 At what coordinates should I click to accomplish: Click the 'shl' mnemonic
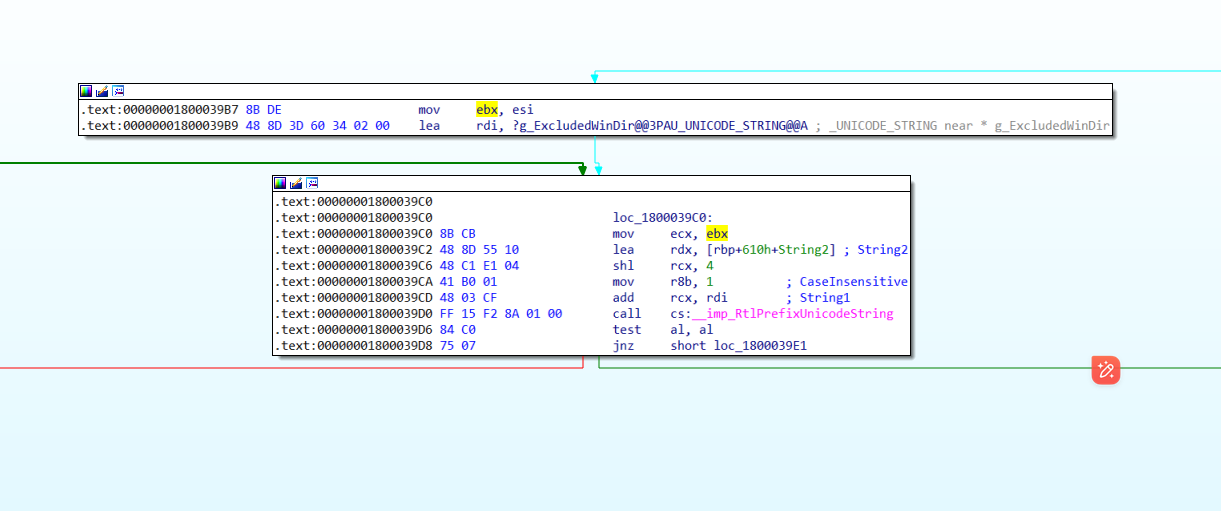click(x=624, y=266)
